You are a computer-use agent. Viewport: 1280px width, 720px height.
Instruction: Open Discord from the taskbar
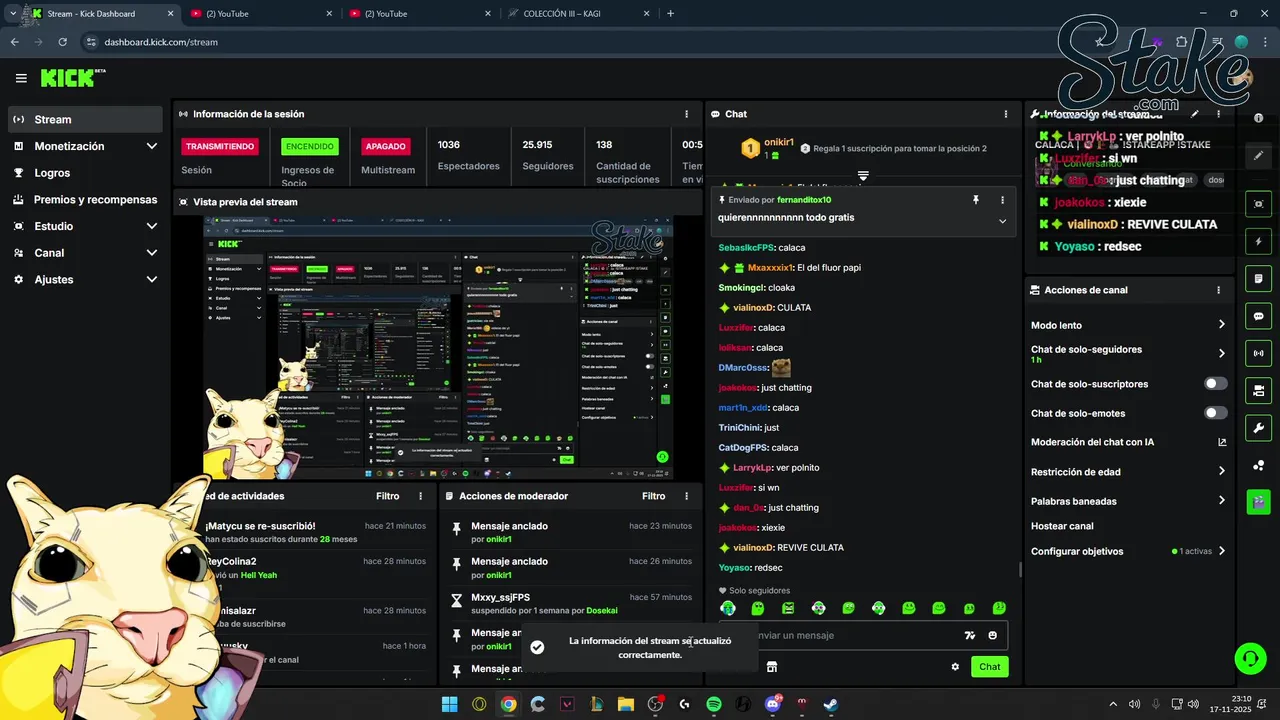tap(772, 704)
